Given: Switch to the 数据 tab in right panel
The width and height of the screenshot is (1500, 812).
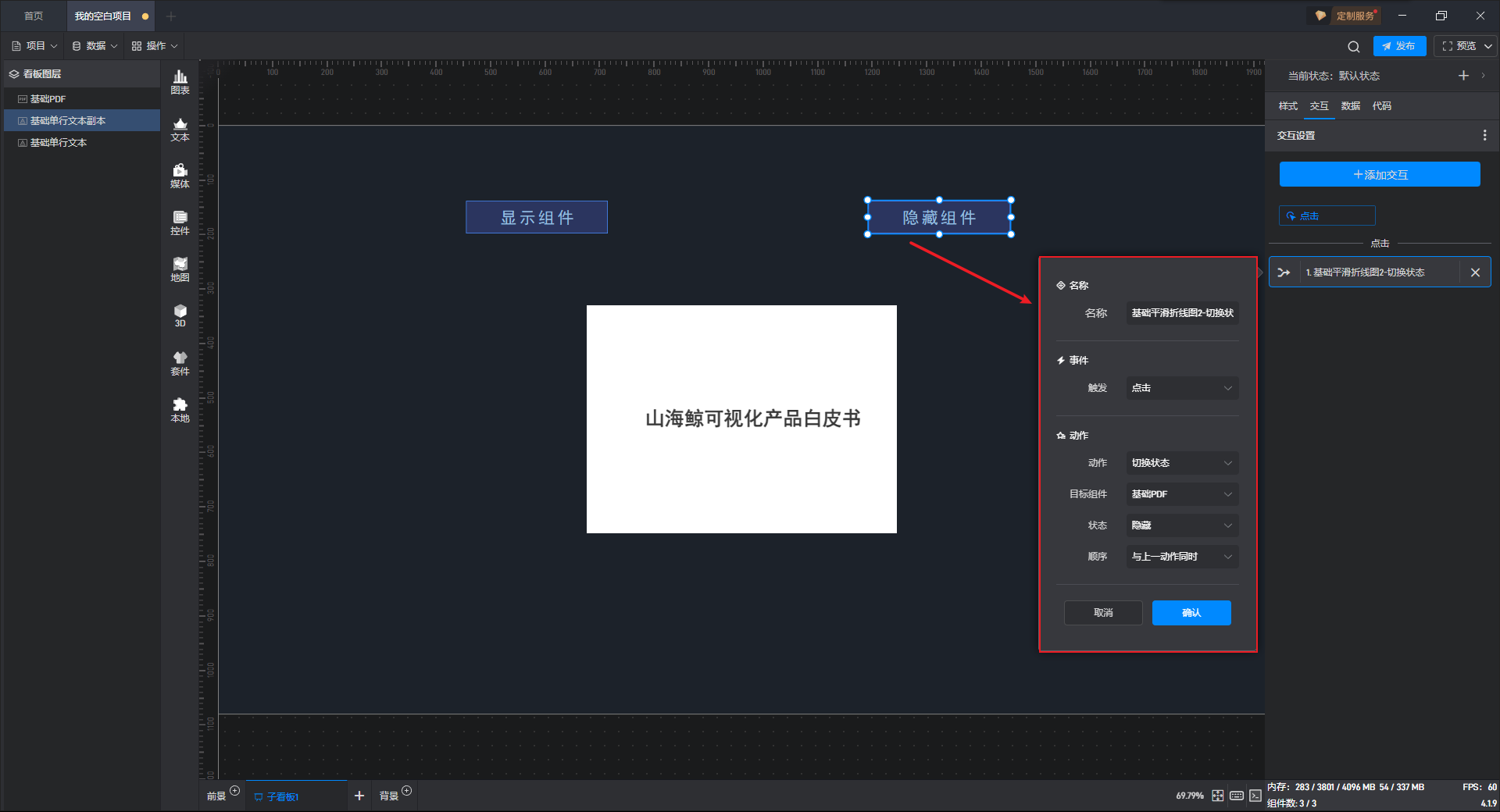Looking at the screenshot, I should (x=1350, y=106).
